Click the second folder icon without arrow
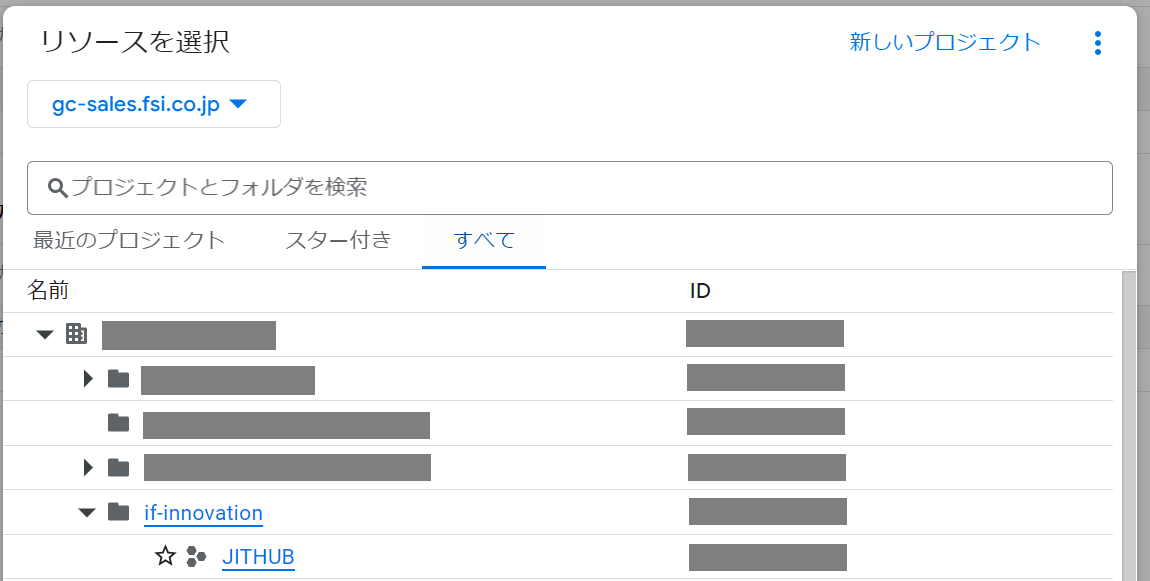The width and height of the screenshot is (1150, 581). point(119,422)
